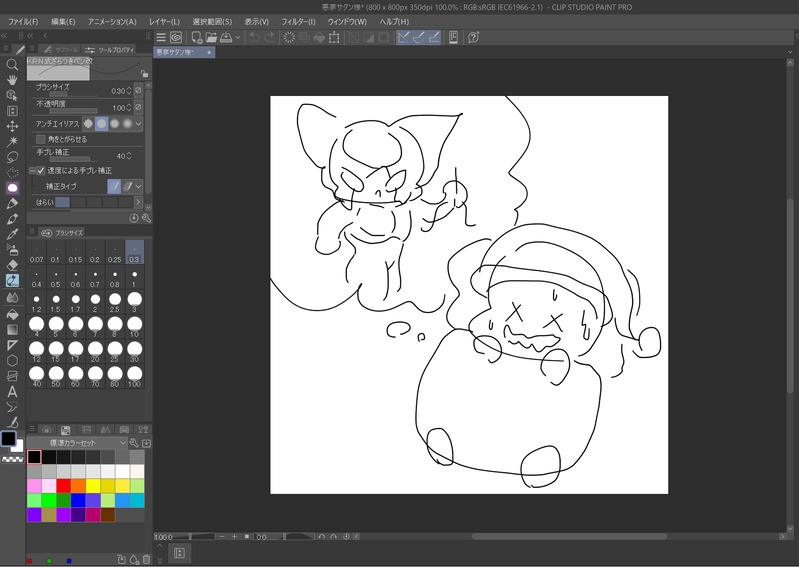
Task: Select the strongest anti-aliasing option
Action: pyautogui.click(x=127, y=123)
